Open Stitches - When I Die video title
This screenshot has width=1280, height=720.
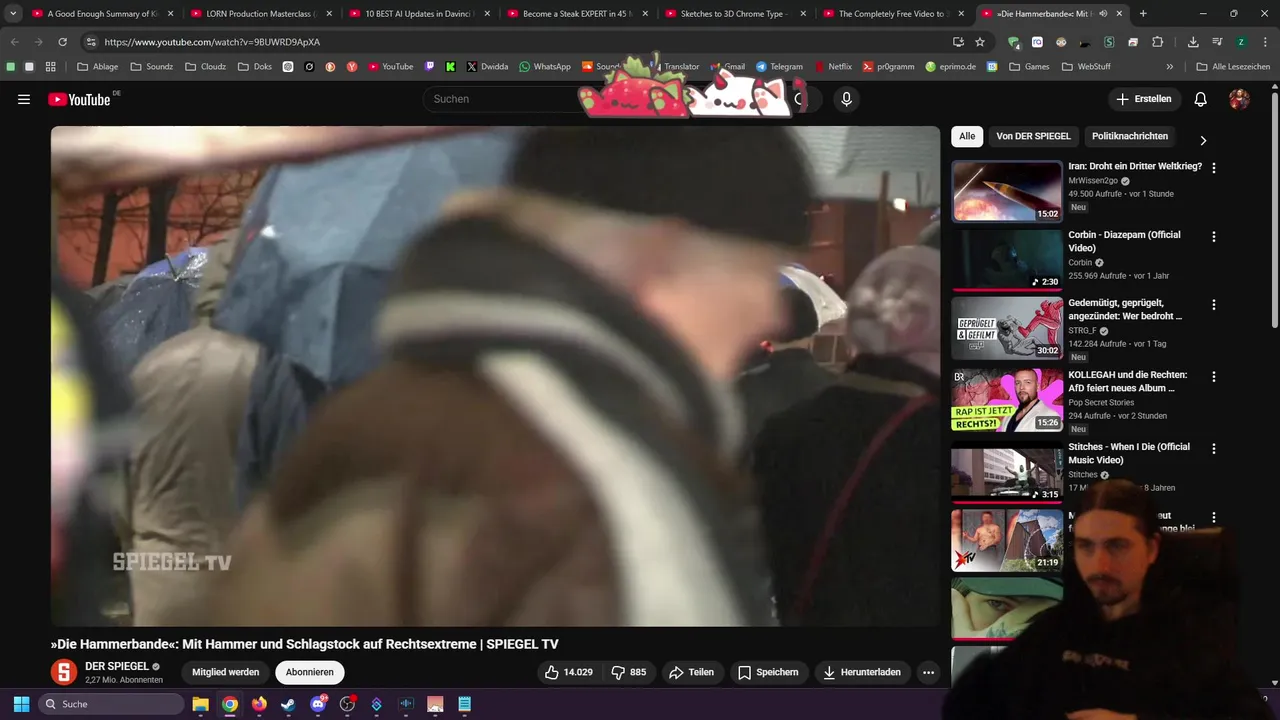[1129, 453]
